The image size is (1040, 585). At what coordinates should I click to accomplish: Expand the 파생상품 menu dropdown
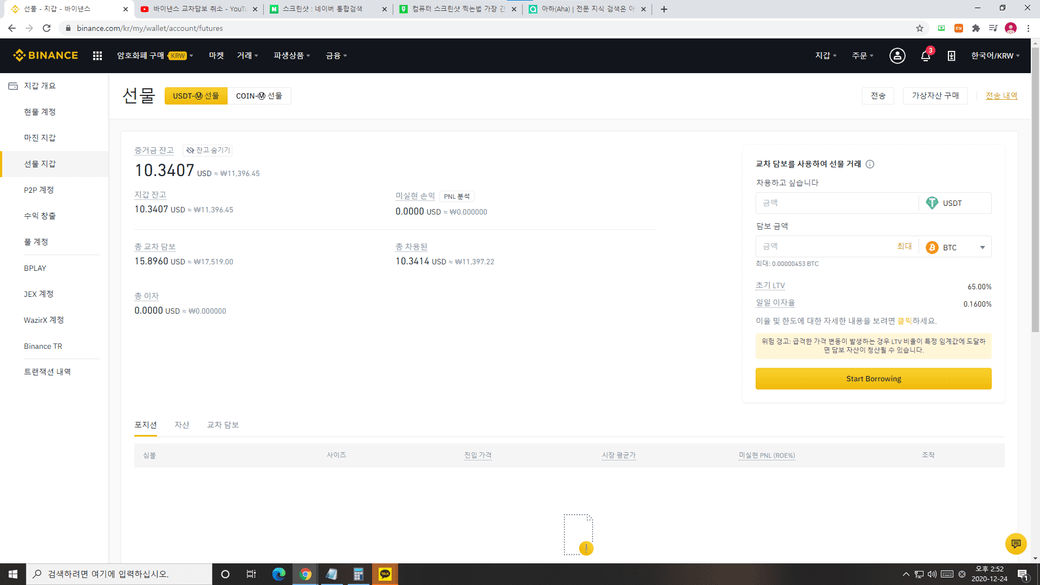click(x=291, y=56)
